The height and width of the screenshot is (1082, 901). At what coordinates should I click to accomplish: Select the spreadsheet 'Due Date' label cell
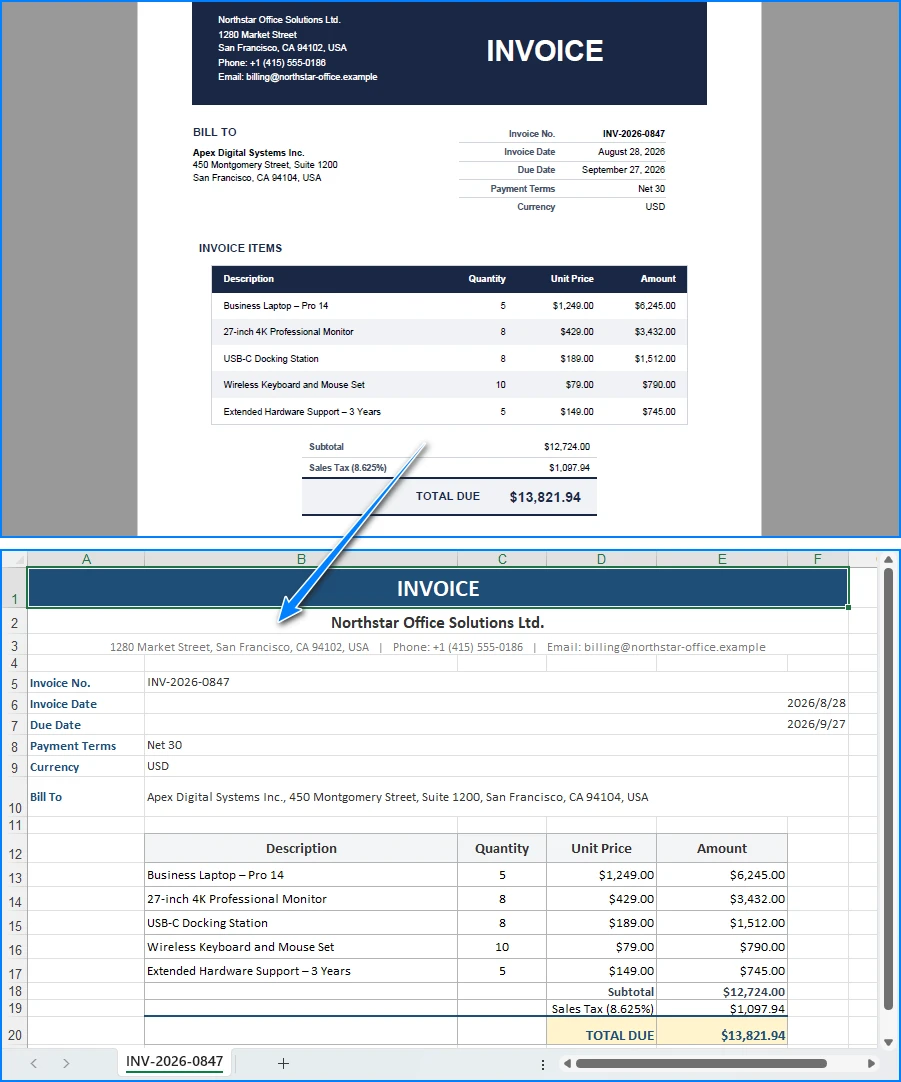point(86,725)
